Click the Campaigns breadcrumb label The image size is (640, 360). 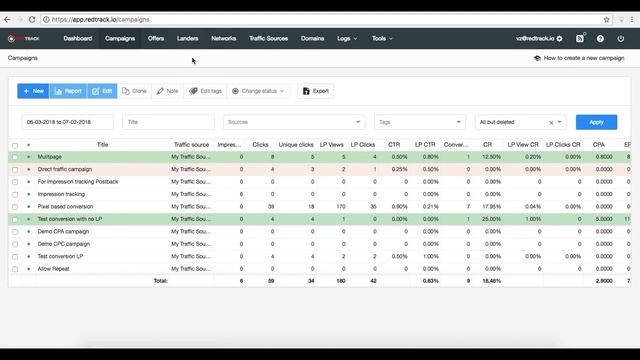pos(22,58)
